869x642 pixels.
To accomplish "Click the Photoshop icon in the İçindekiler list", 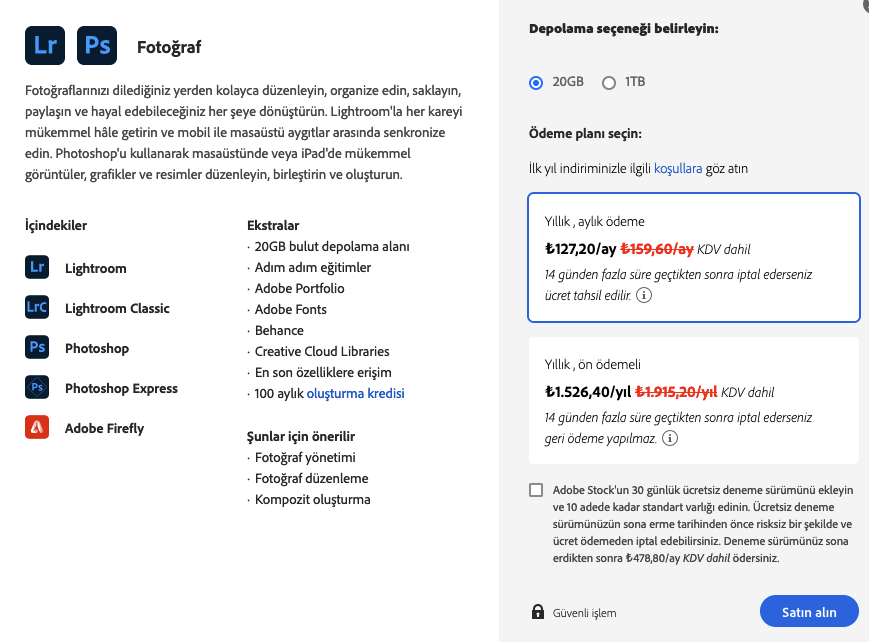I will (37, 348).
